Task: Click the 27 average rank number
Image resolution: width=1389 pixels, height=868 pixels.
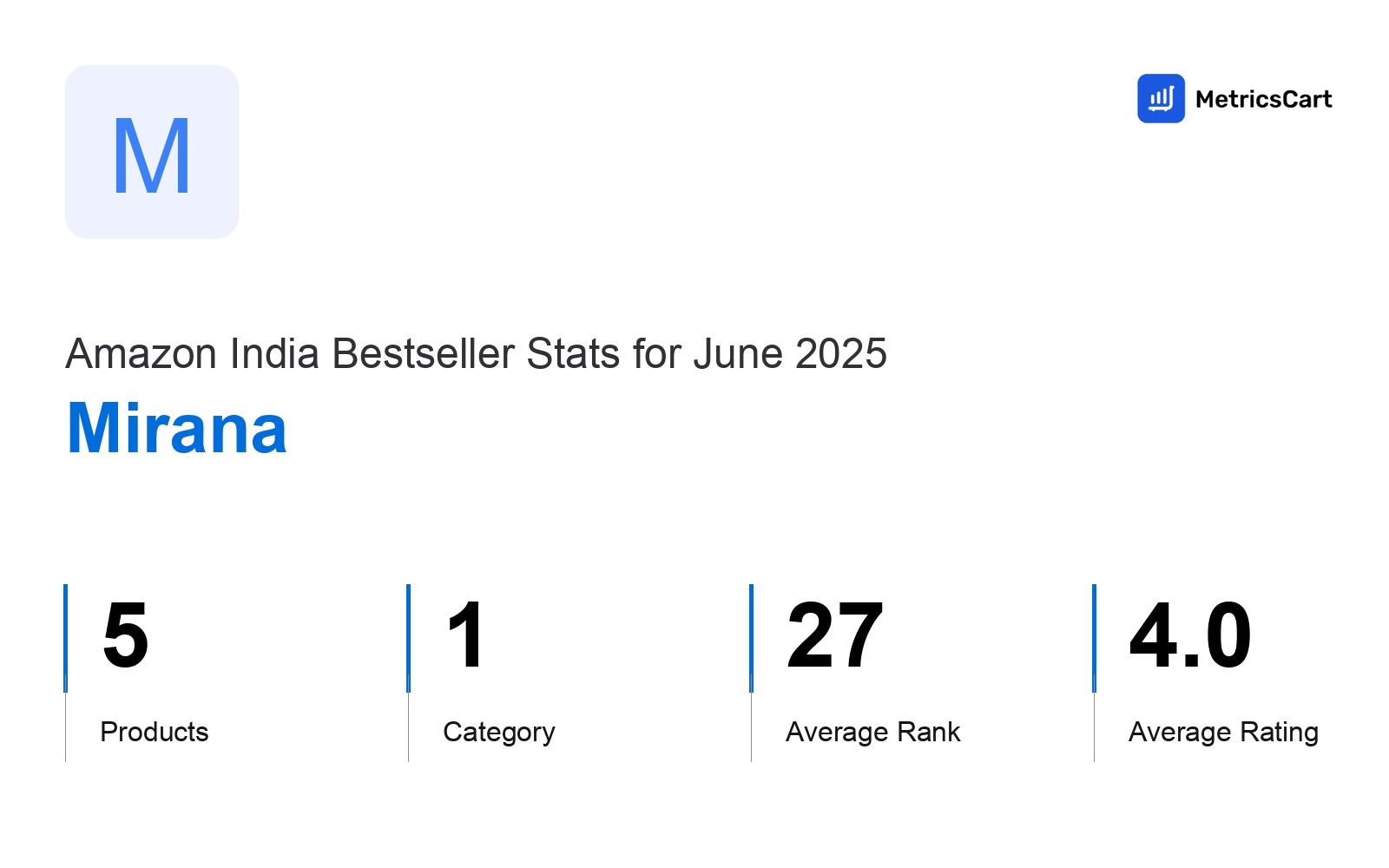Action: [835, 636]
